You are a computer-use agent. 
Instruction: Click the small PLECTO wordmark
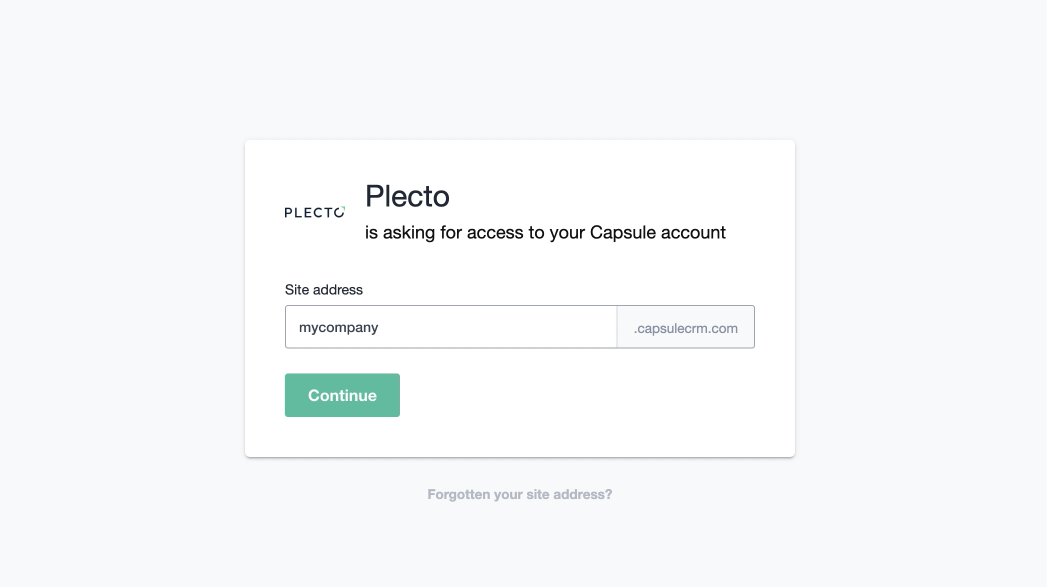(x=315, y=212)
